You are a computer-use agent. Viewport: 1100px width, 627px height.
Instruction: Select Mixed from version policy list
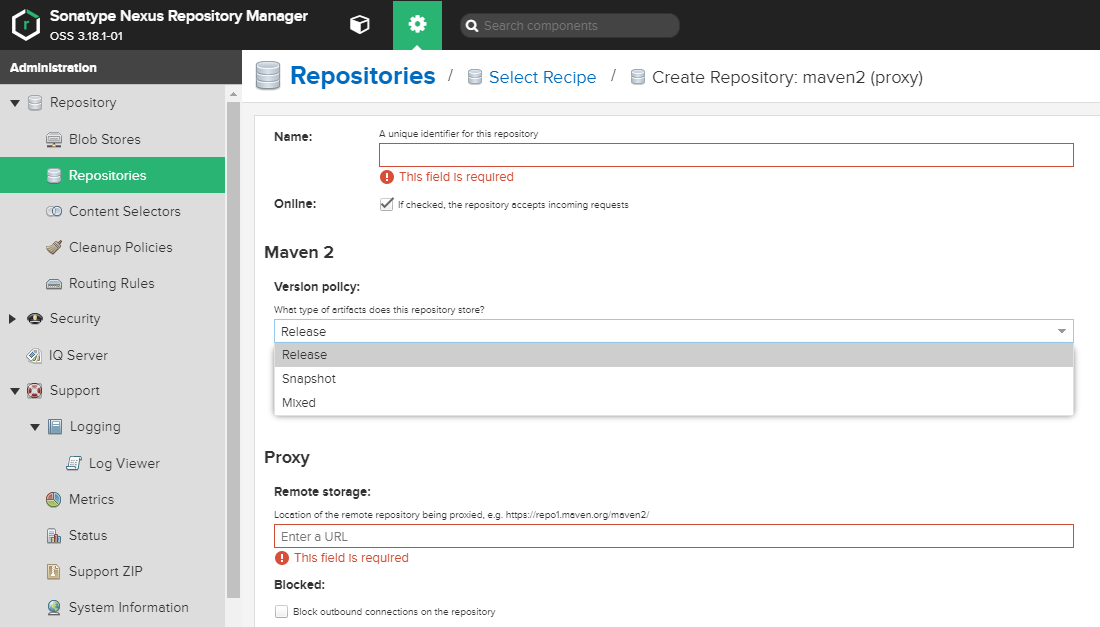pyautogui.click(x=673, y=403)
